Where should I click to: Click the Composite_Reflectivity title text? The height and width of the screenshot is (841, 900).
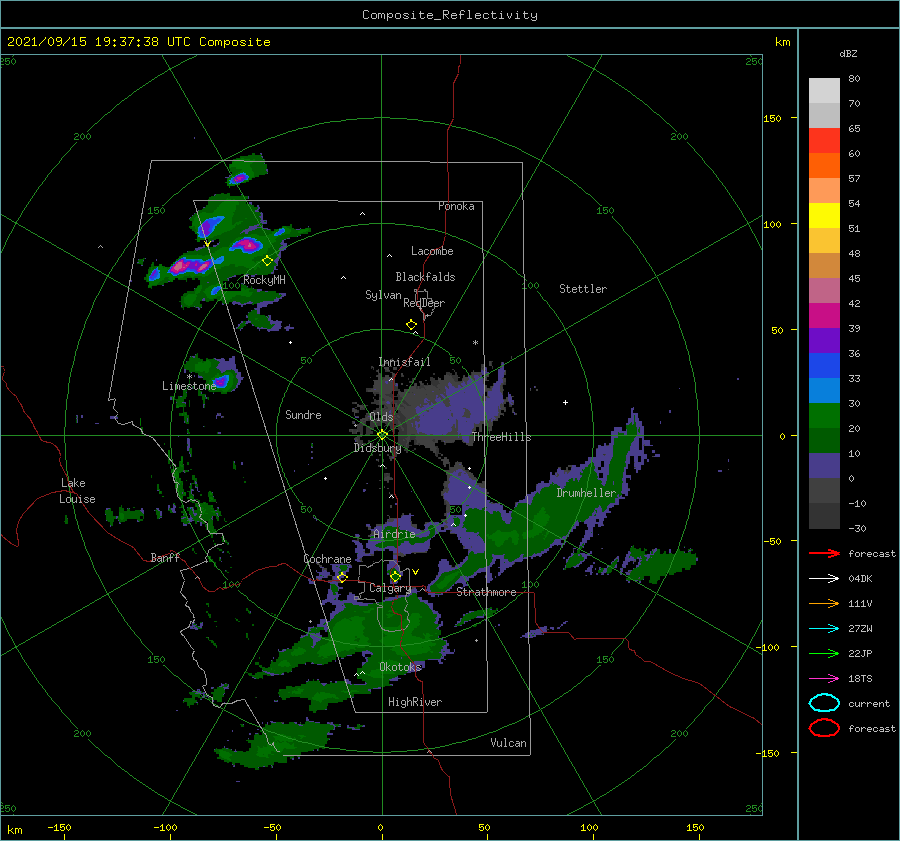tap(449, 15)
